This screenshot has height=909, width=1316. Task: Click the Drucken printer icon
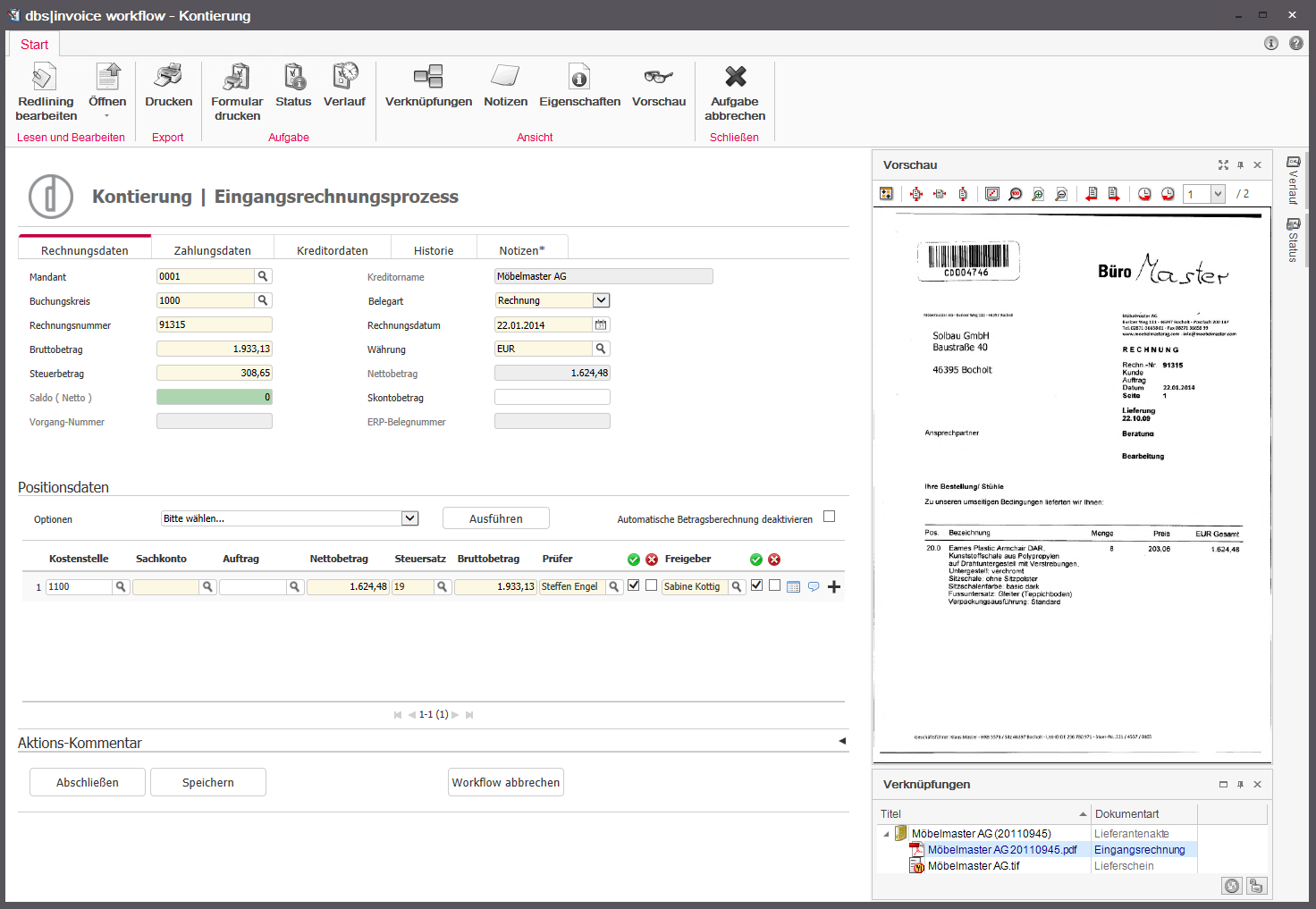pos(168,78)
